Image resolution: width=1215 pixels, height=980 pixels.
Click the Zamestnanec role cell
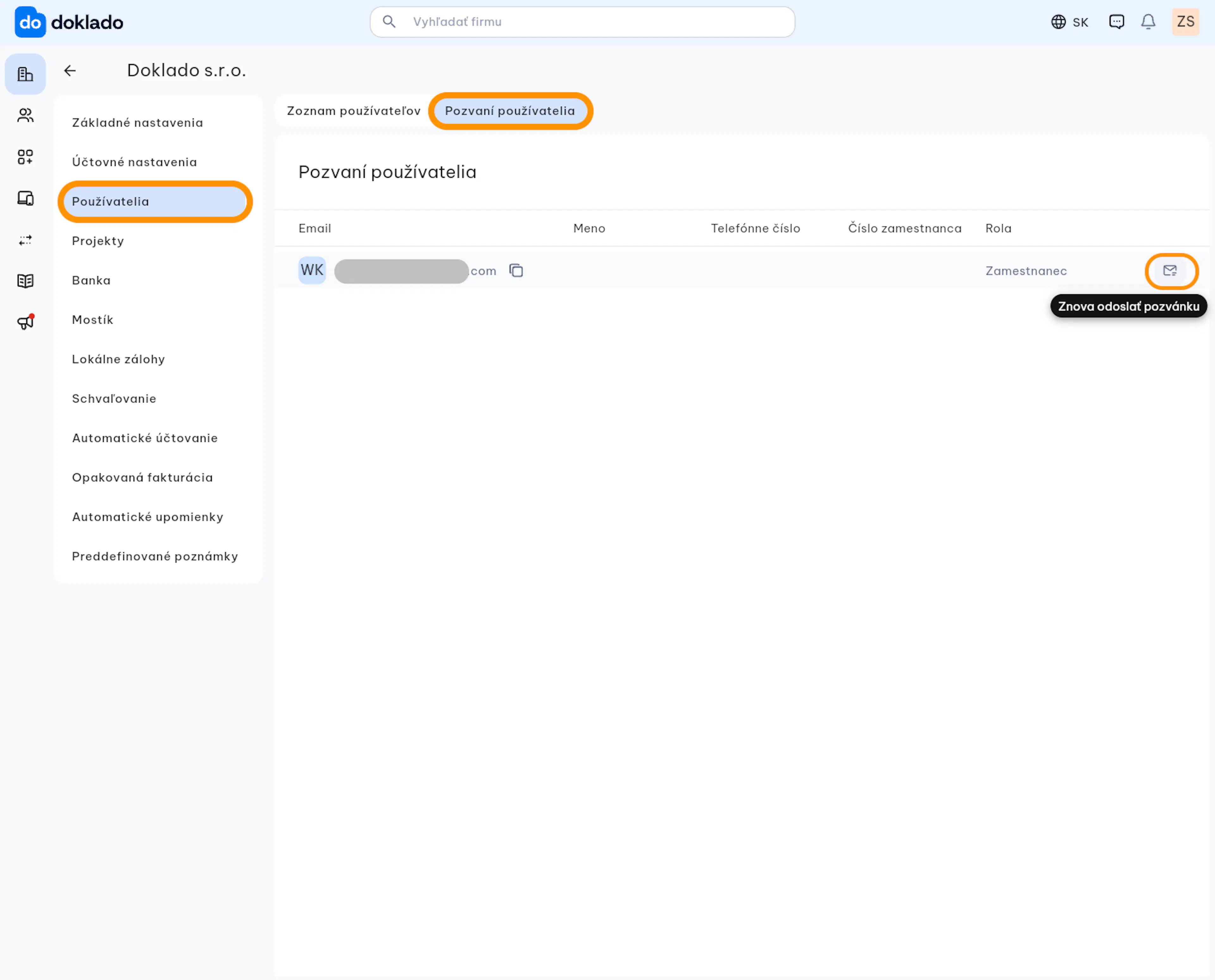[x=1026, y=271]
